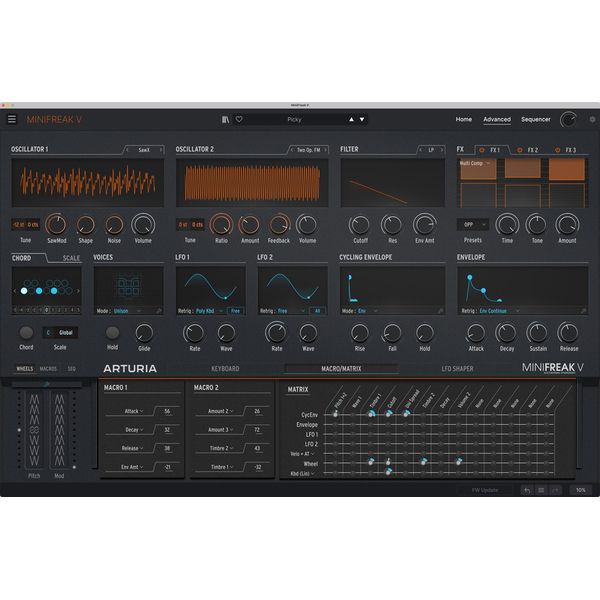
Task: Toggle the FX 3 power button
Action: point(558,150)
